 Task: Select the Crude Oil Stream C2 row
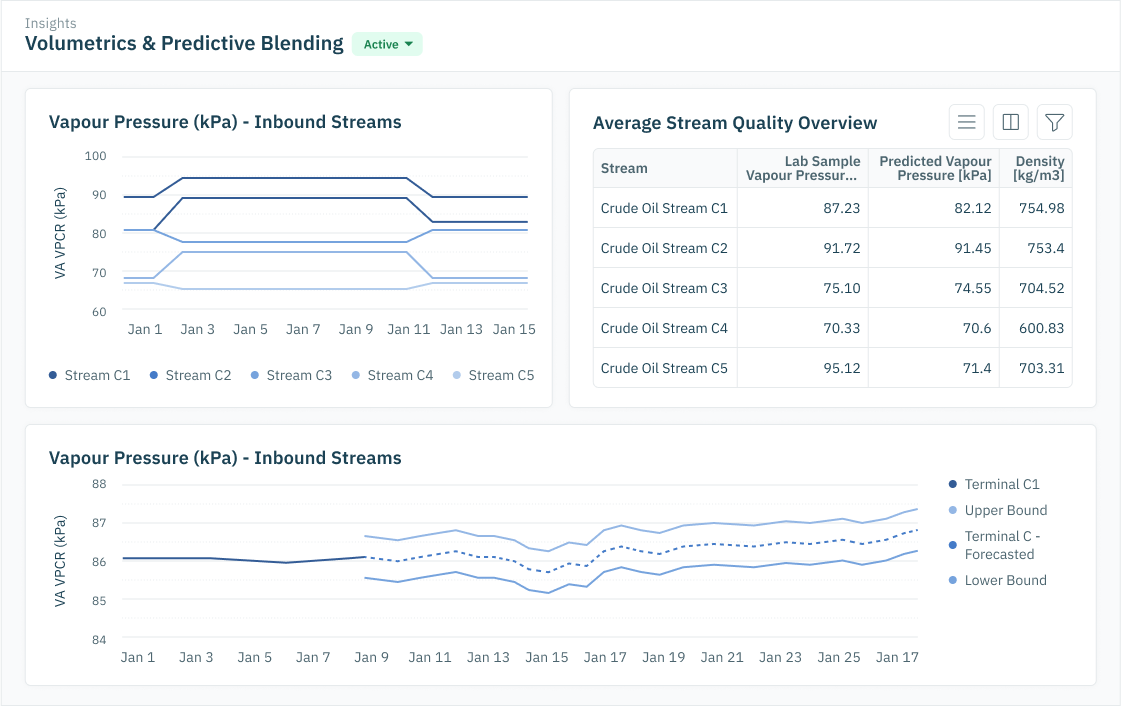point(833,248)
